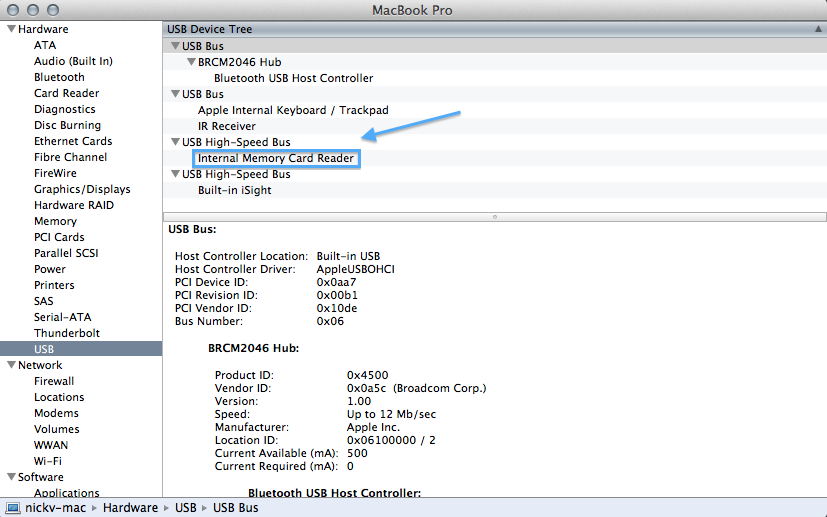
Task: Open Ethernet Cards section
Action: point(73,141)
